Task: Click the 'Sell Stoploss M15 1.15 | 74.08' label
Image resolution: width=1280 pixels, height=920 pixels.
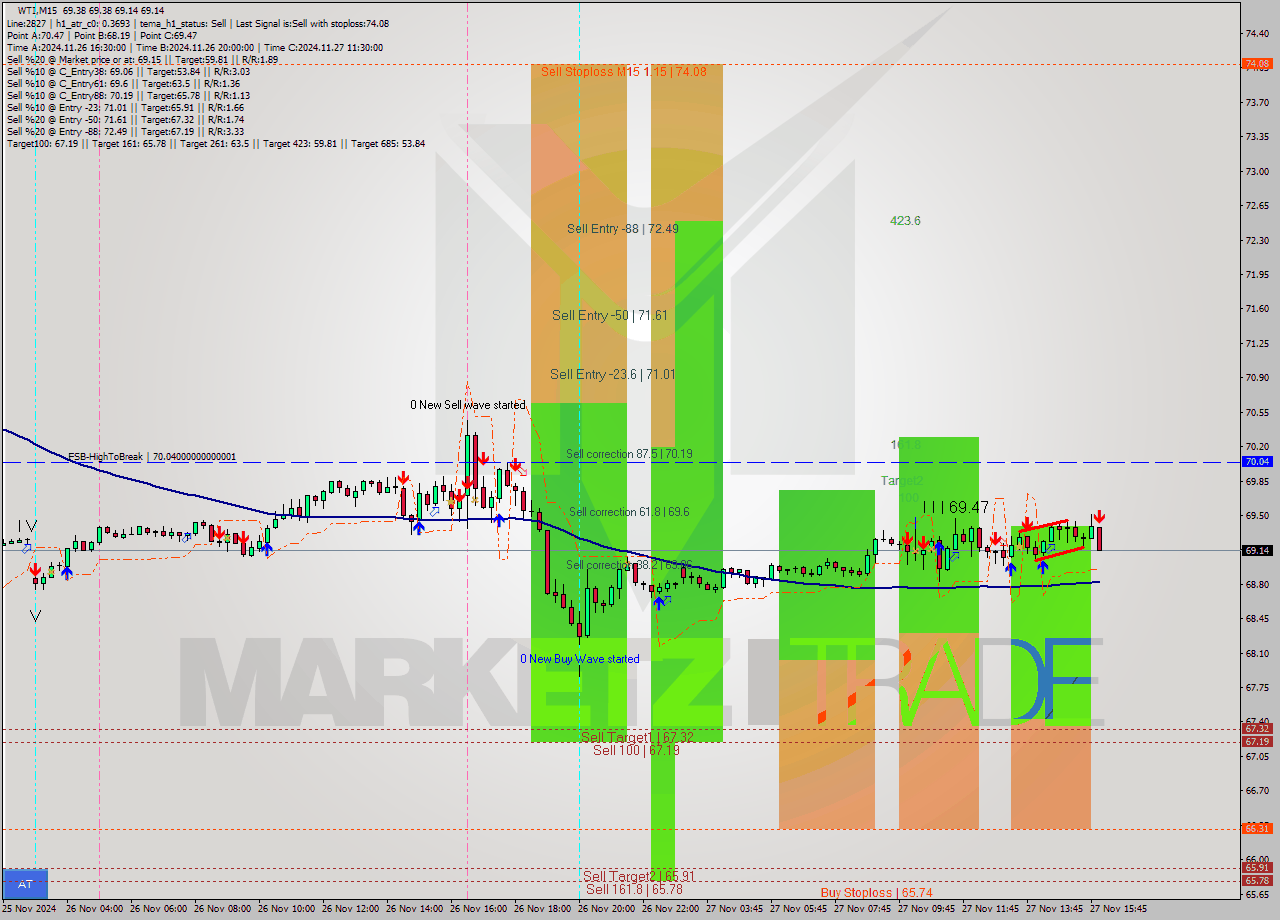Action: (623, 71)
